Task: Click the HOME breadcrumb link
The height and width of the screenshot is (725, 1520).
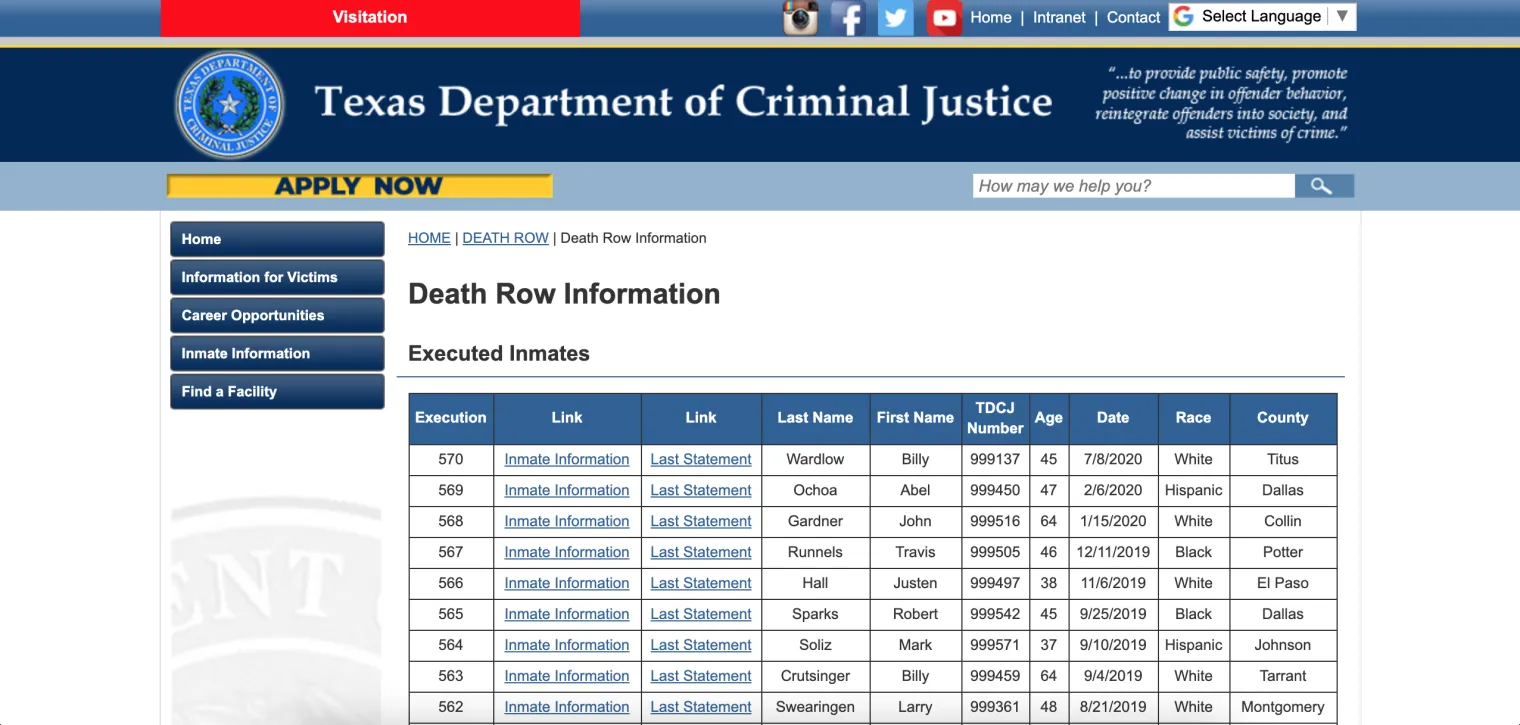Action: coord(429,238)
